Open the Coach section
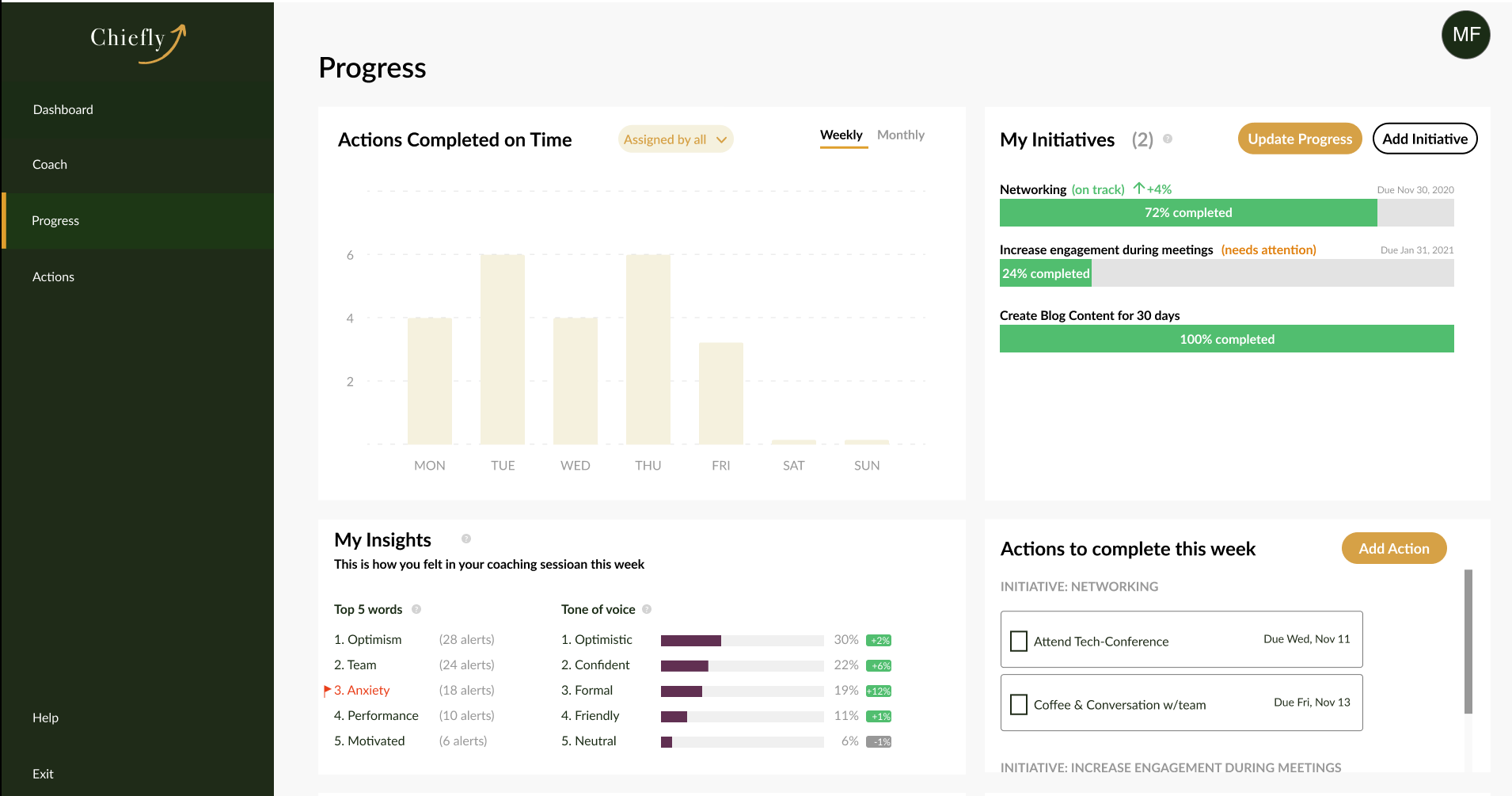Screen dimensions: 1512x796 49,165
